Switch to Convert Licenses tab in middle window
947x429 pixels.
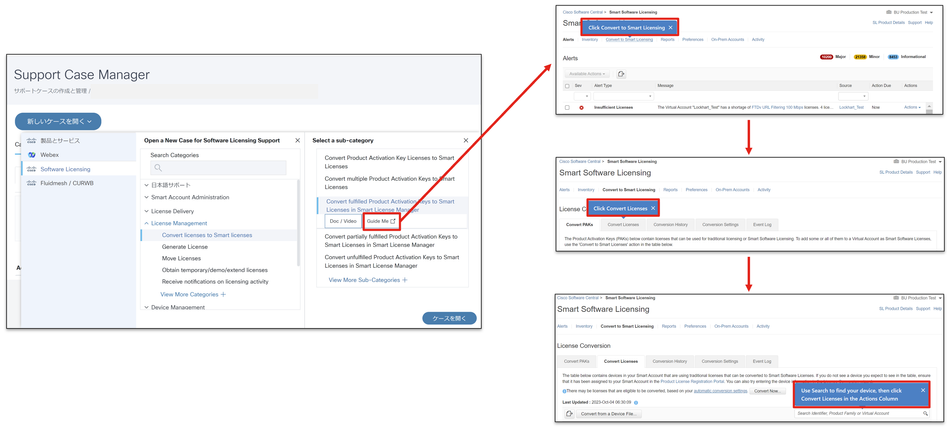pos(622,225)
